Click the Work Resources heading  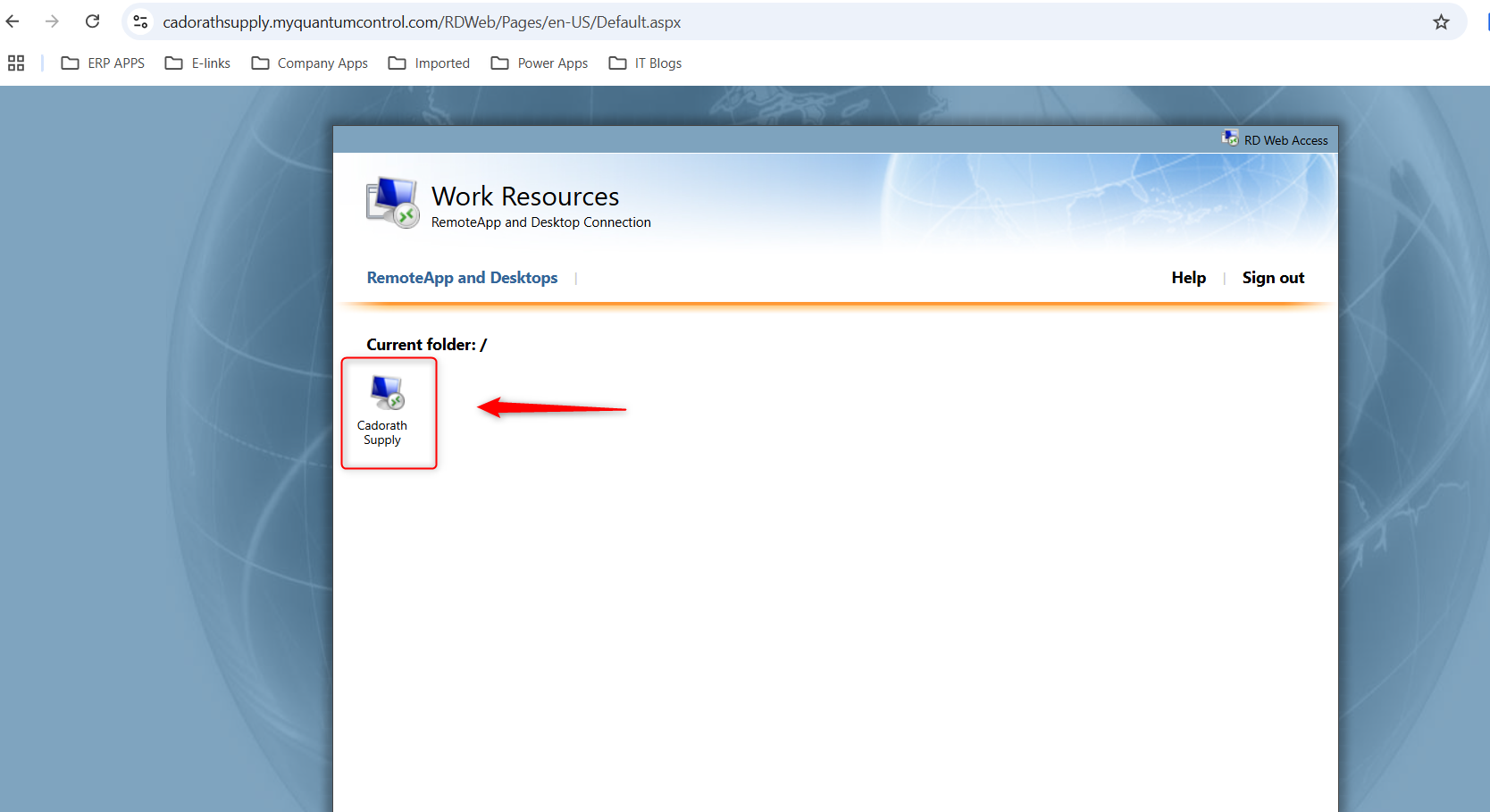tap(525, 196)
